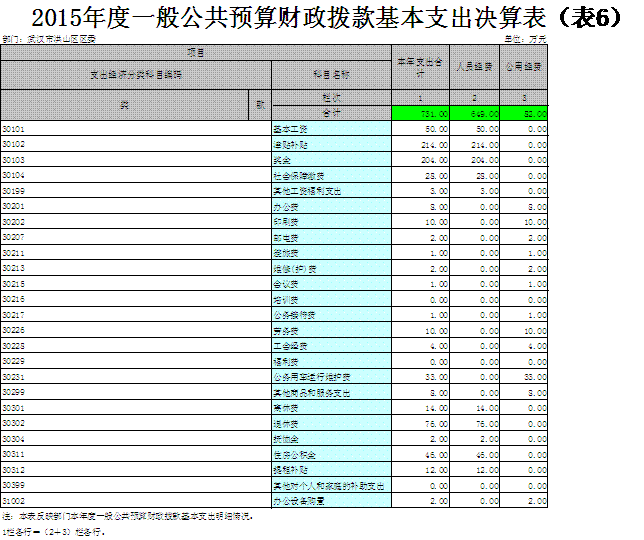Click the code cell 30201
This screenshot has width=644, height=540.
[15, 206]
